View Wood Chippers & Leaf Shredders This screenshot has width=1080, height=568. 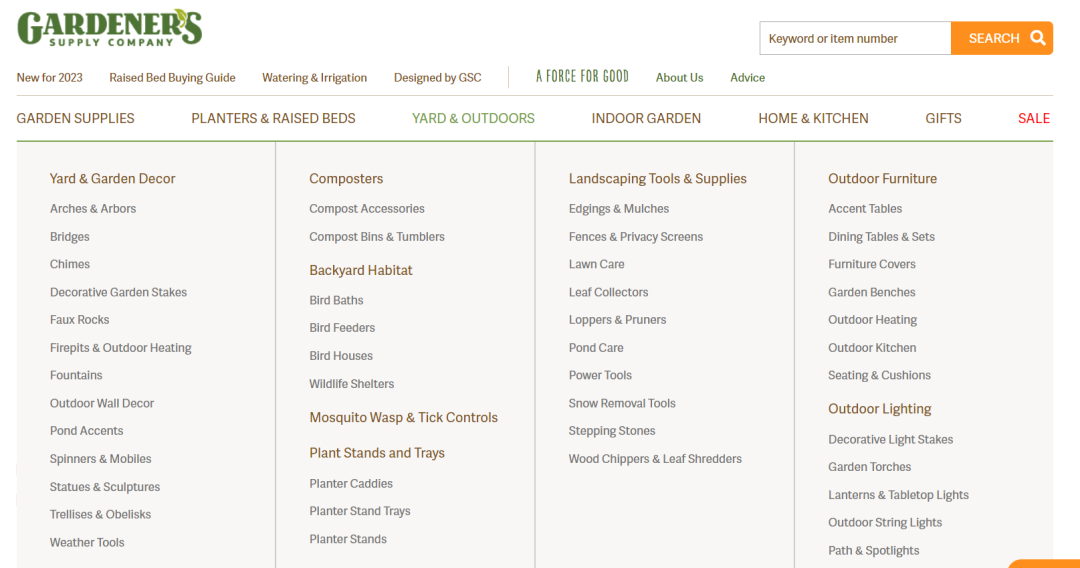pos(655,459)
